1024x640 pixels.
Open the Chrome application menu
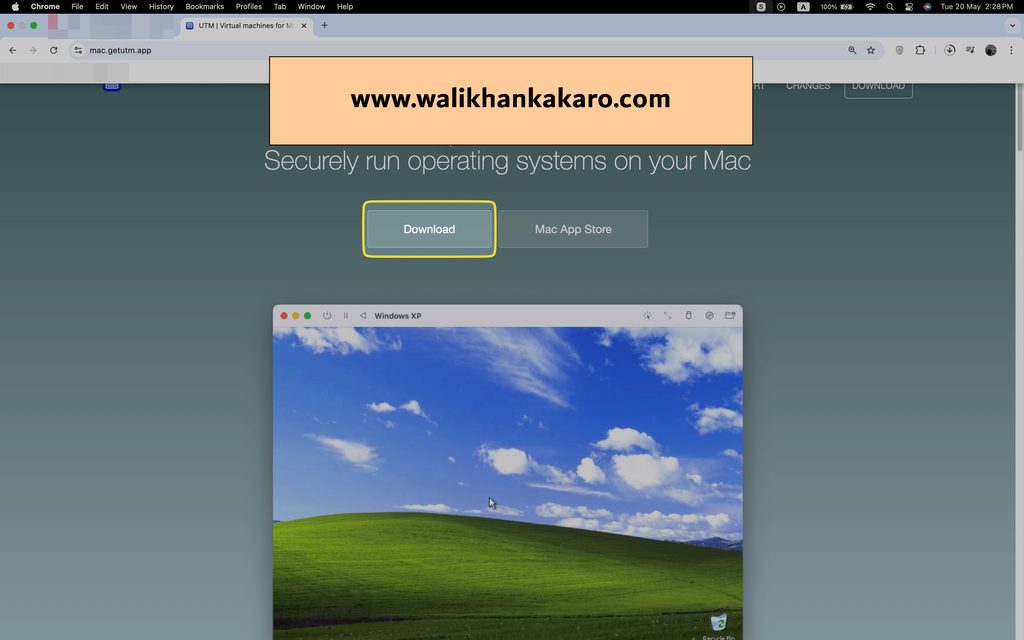pyautogui.click(x=45, y=7)
